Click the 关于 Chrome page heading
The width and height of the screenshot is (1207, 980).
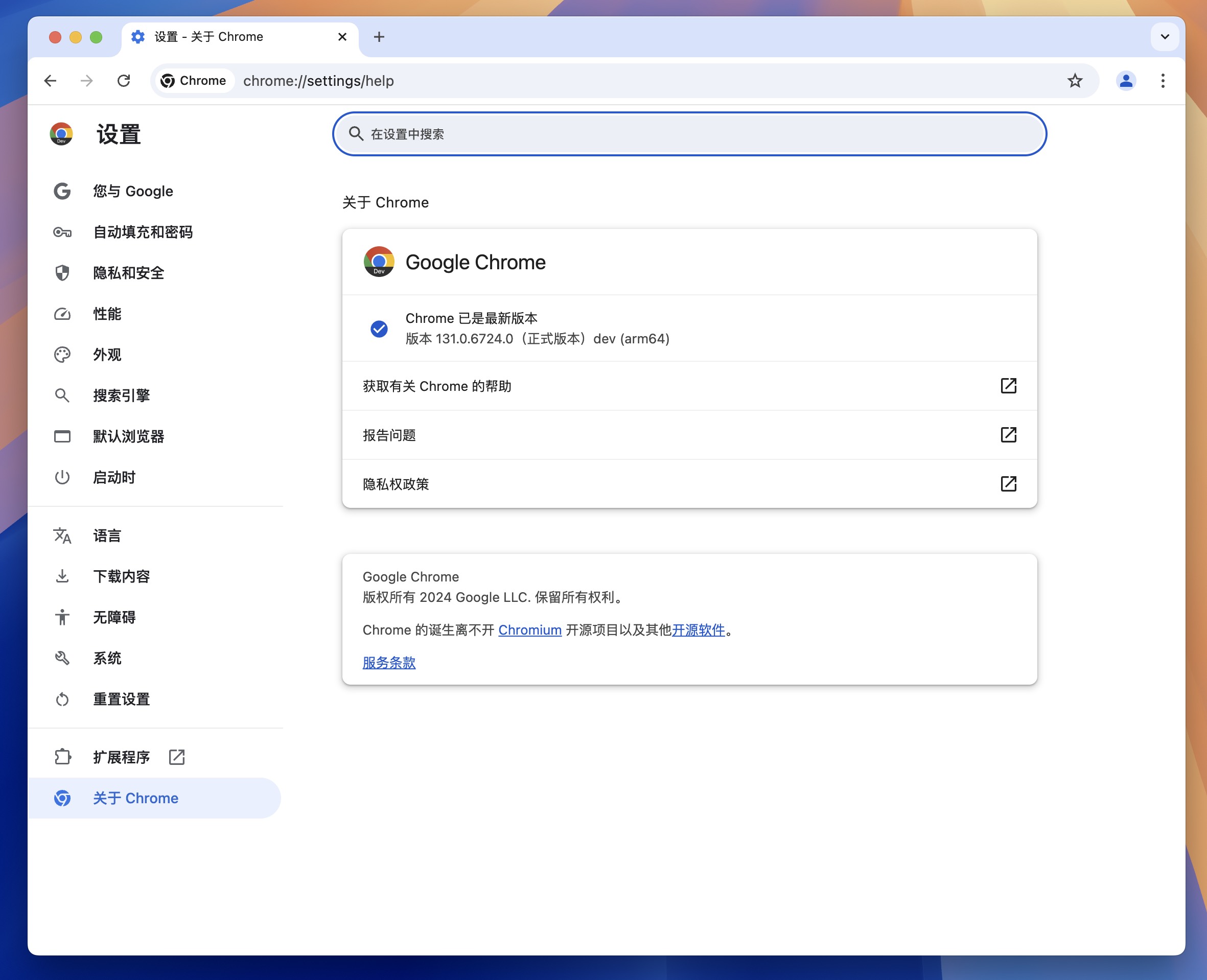(x=386, y=203)
